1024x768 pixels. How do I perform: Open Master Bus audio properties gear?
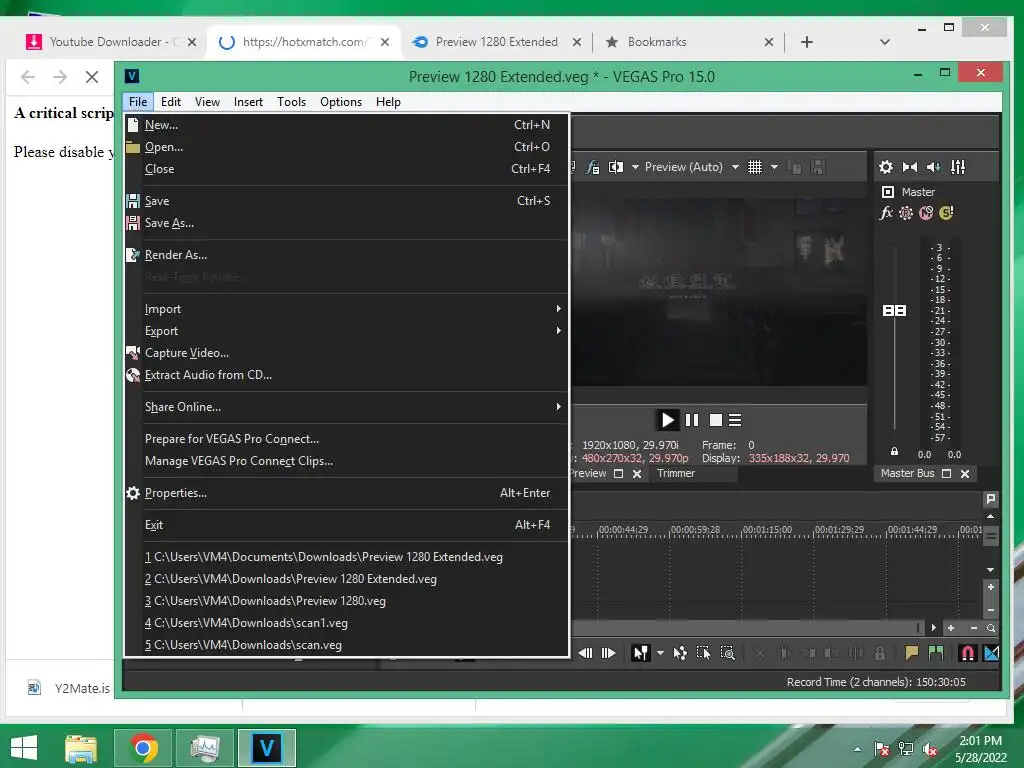tap(886, 167)
